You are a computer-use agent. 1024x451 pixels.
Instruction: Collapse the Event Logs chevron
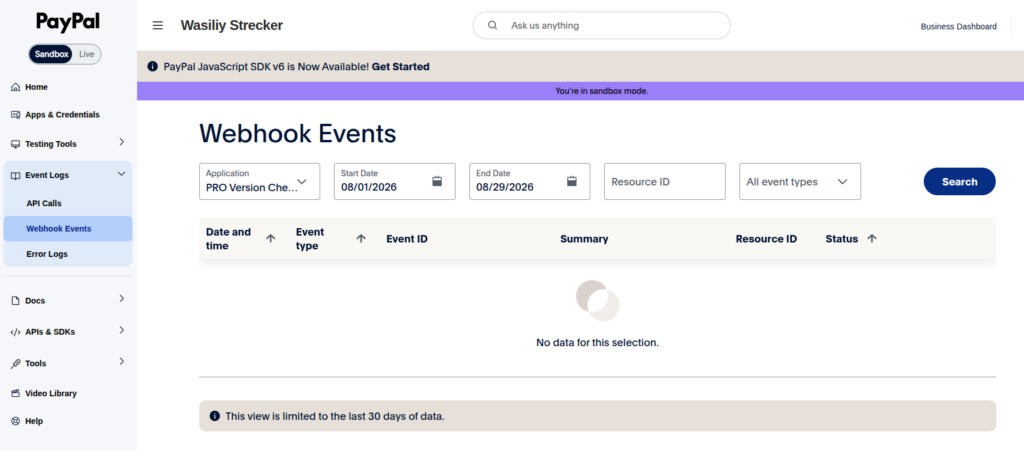(x=121, y=174)
